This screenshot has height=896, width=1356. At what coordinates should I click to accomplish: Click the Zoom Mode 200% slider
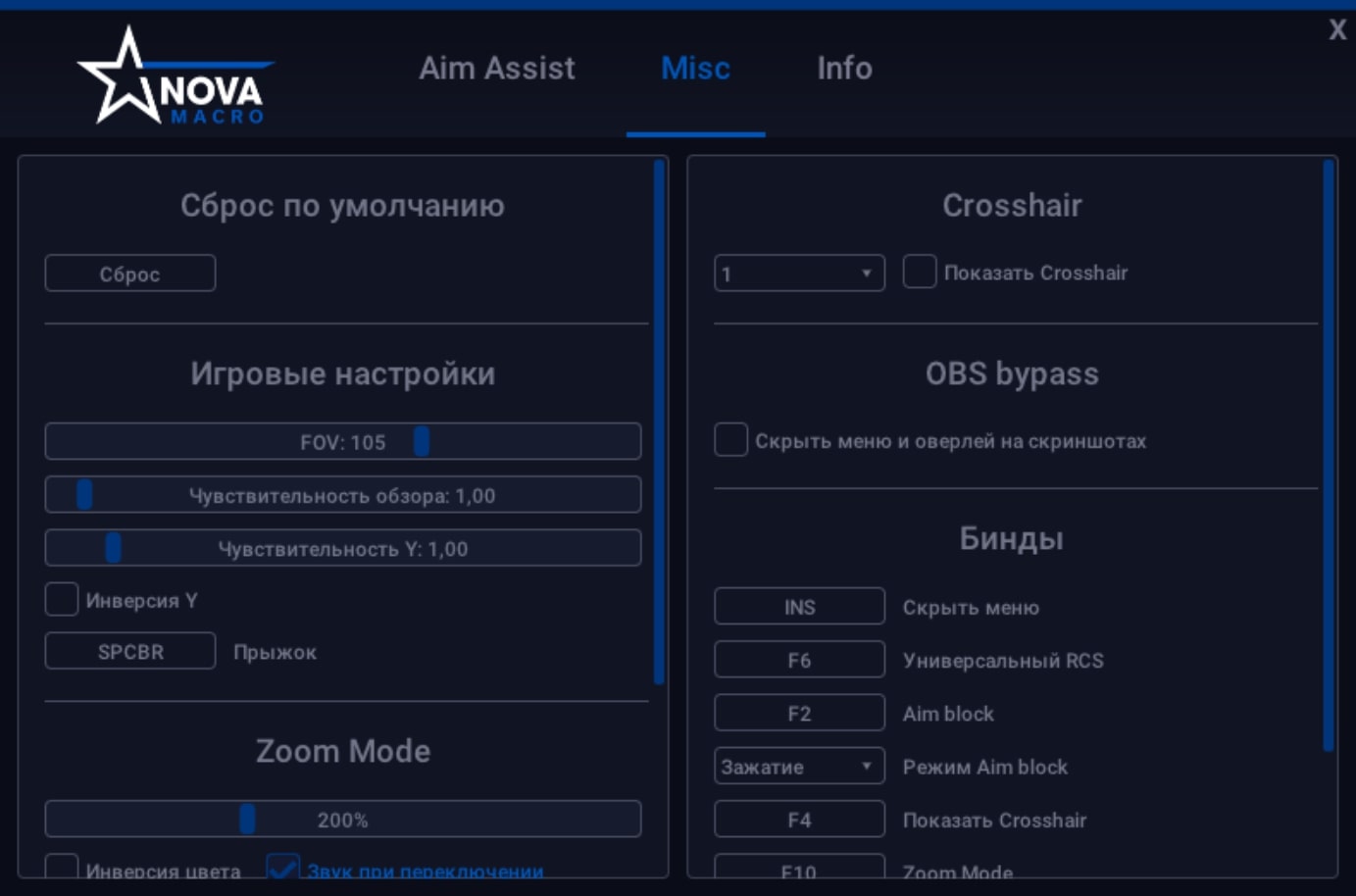pos(343,819)
